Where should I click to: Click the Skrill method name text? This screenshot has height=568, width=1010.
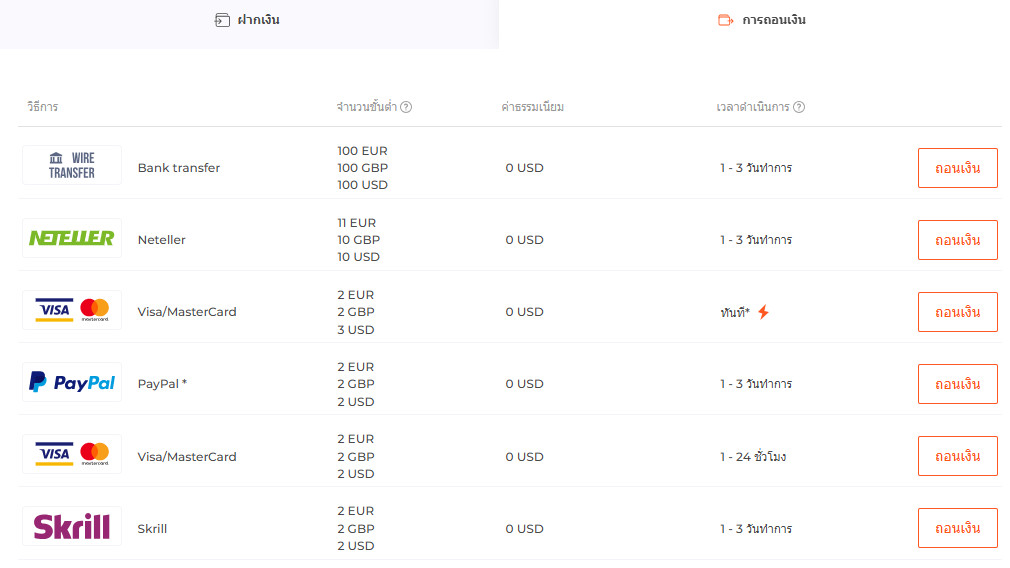pyautogui.click(x=152, y=529)
